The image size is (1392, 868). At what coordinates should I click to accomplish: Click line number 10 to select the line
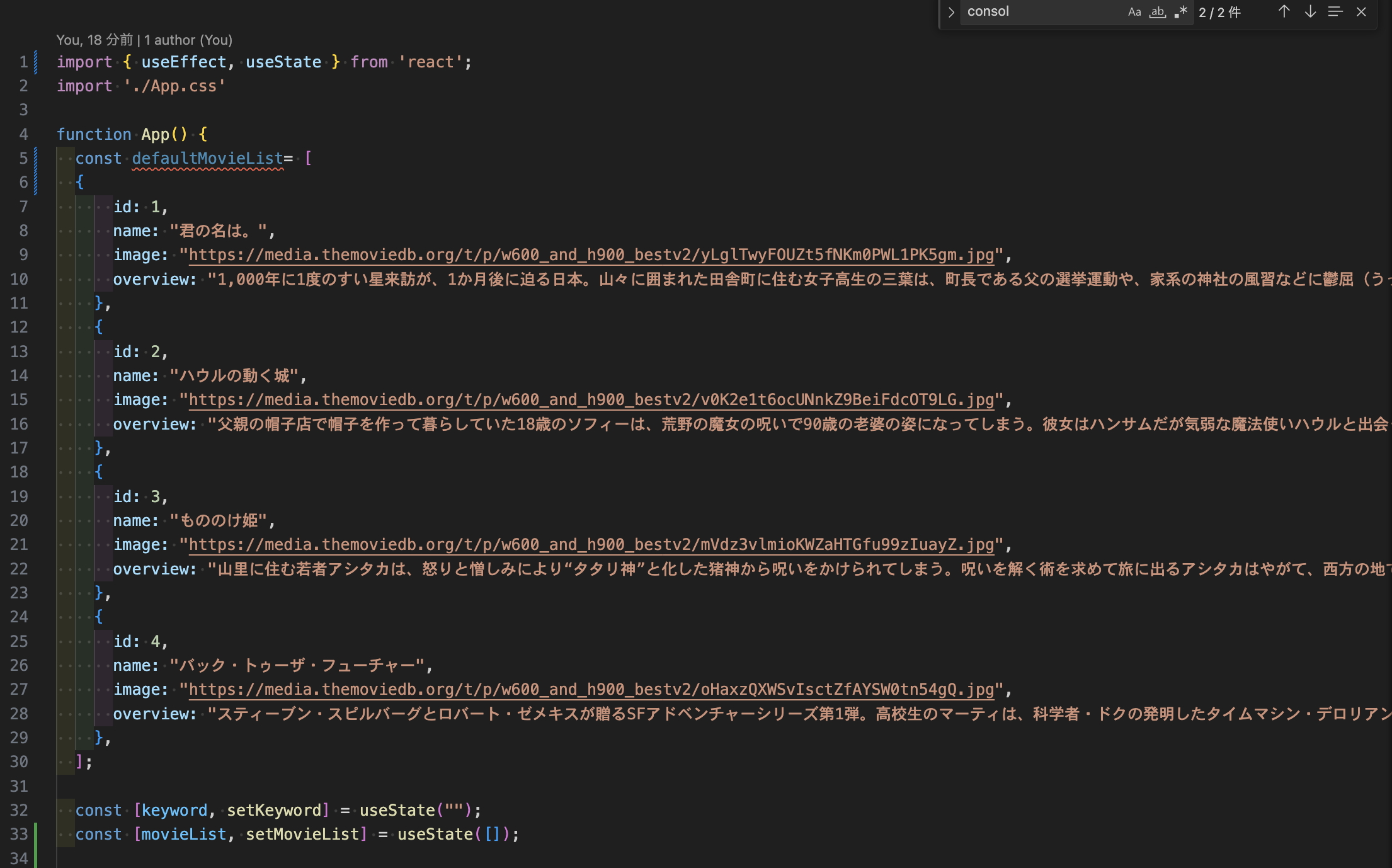pos(19,279)
